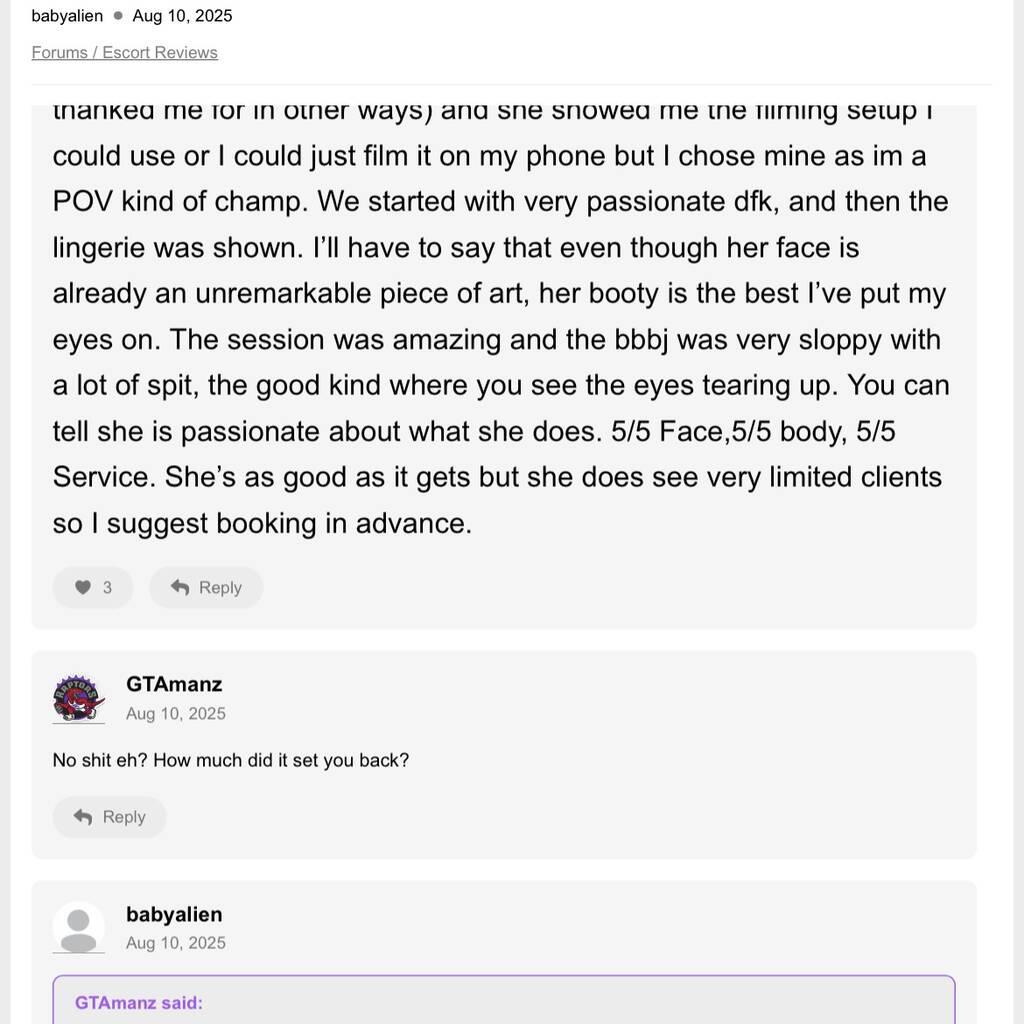Click babyalien's default silhouette avatar
The image size is (1024, 1024).
point(78,928)
